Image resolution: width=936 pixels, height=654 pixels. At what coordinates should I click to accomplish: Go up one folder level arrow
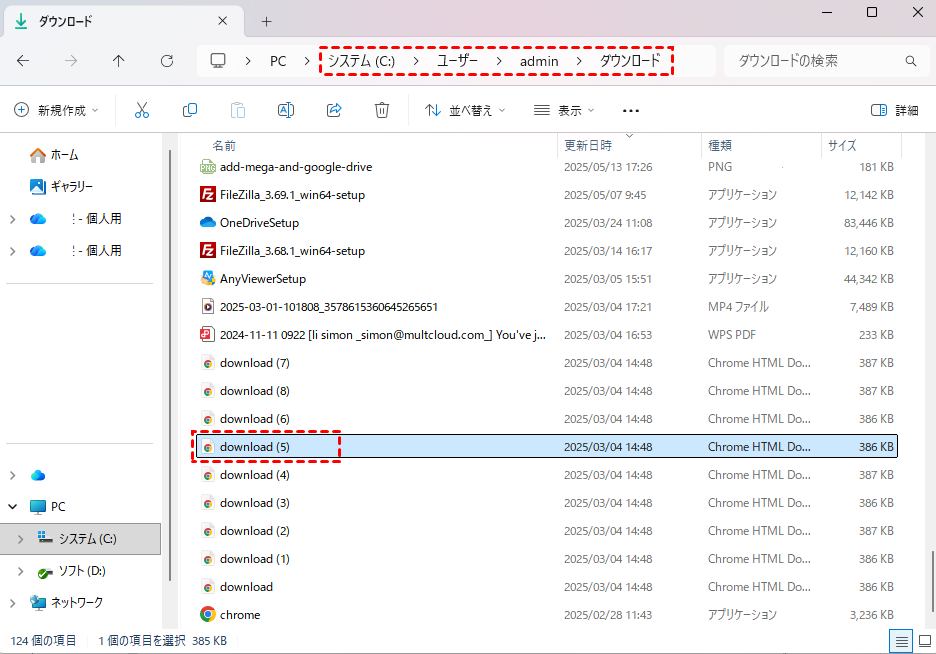point(119,61)
